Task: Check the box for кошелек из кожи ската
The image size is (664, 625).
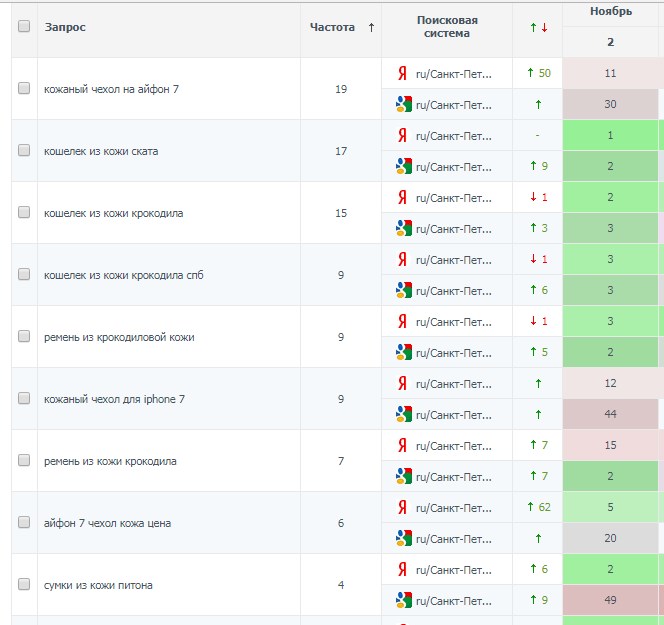Action: coord(24,150)
